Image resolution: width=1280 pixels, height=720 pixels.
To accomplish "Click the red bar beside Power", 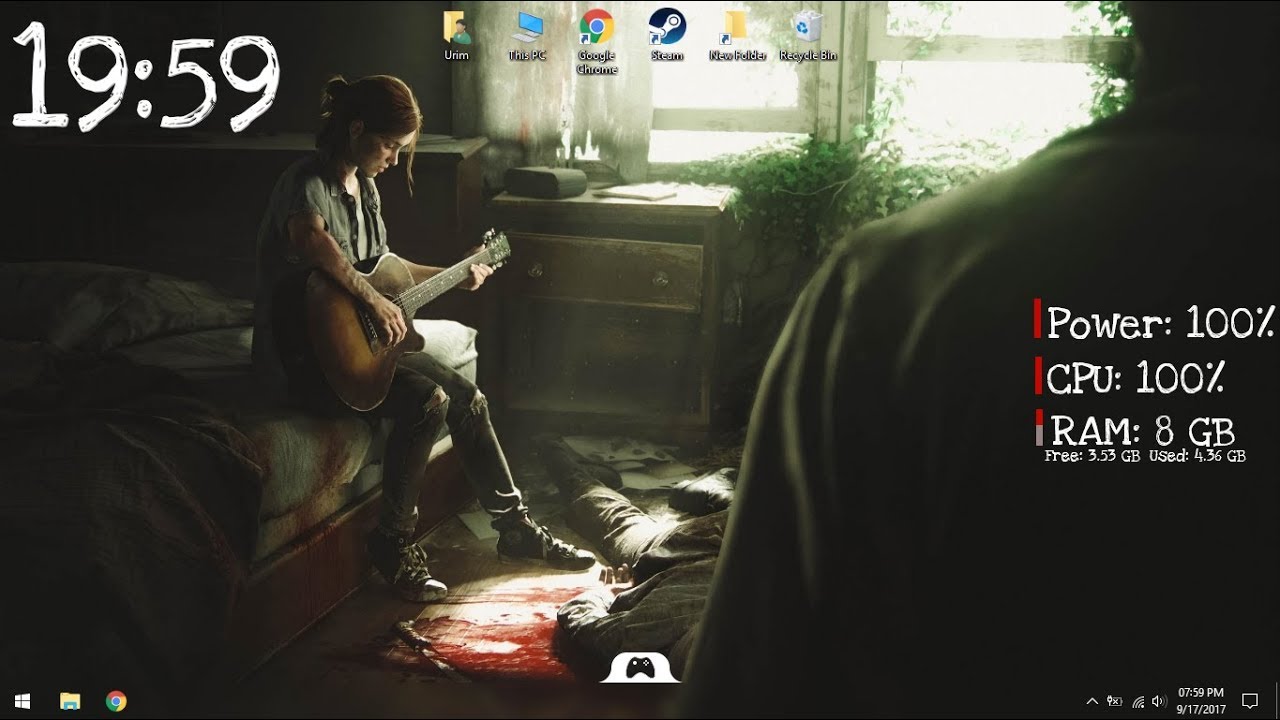I will [x=1038, y=318].
